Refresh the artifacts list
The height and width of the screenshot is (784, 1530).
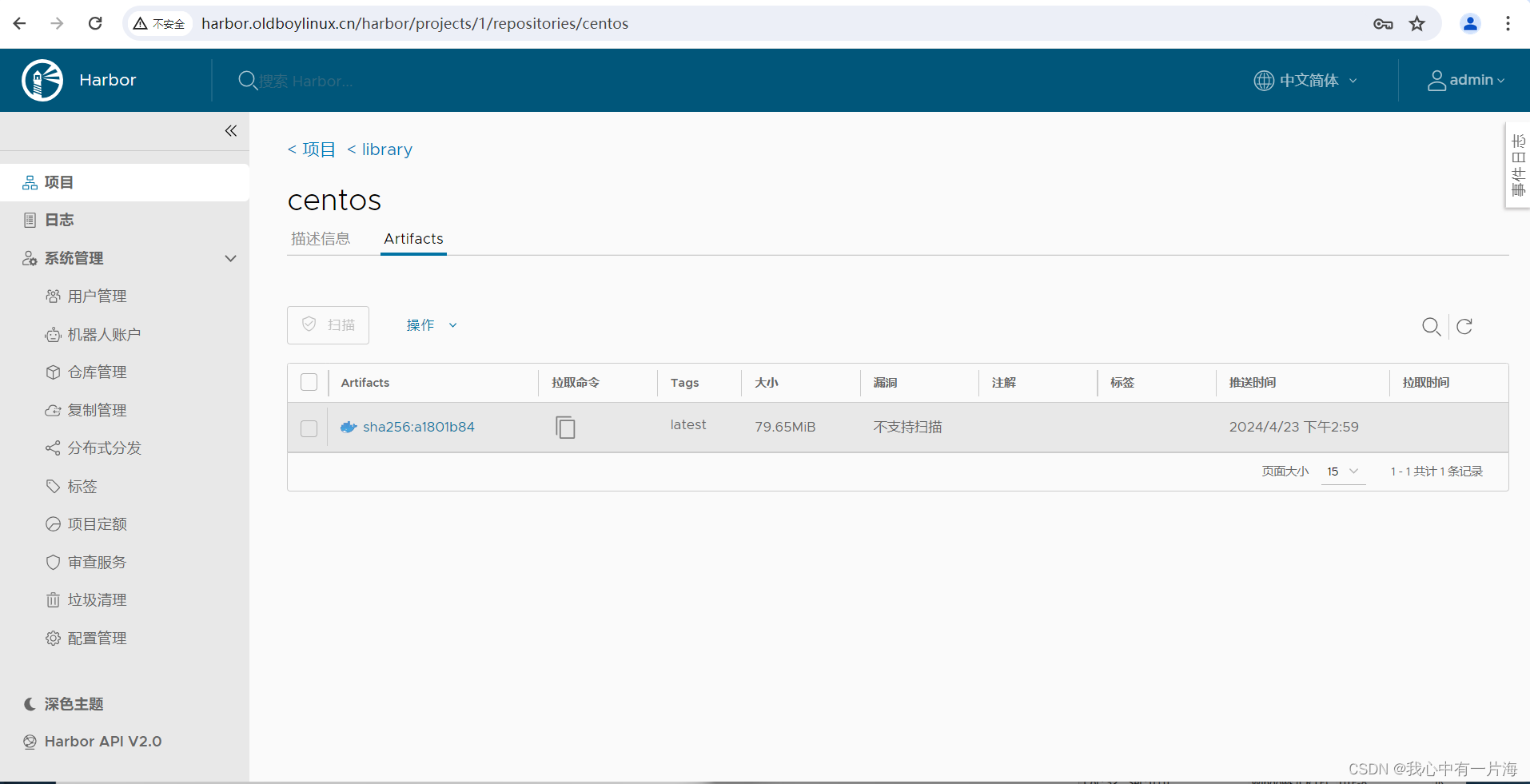[x=1464, y=326]
